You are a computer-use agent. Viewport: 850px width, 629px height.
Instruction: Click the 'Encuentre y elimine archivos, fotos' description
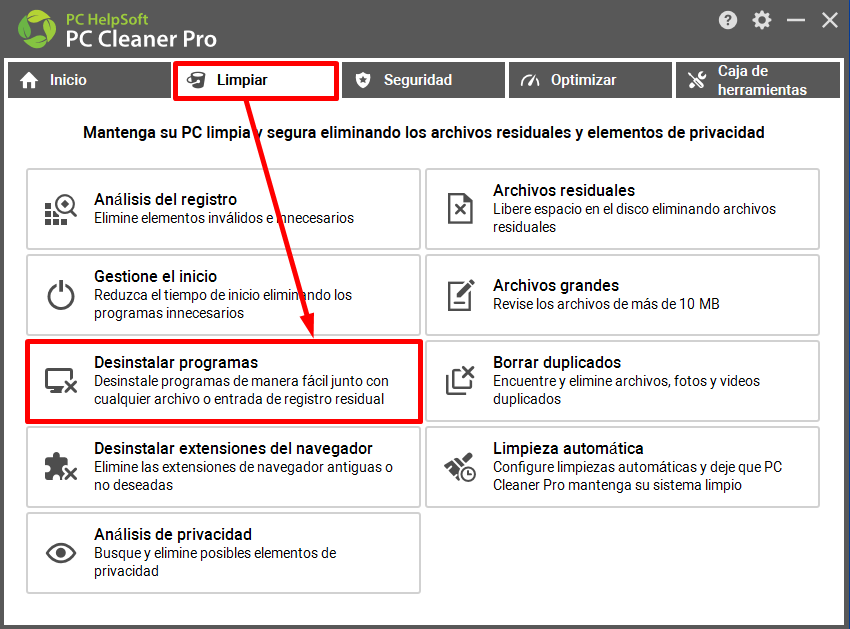[626, 390]
